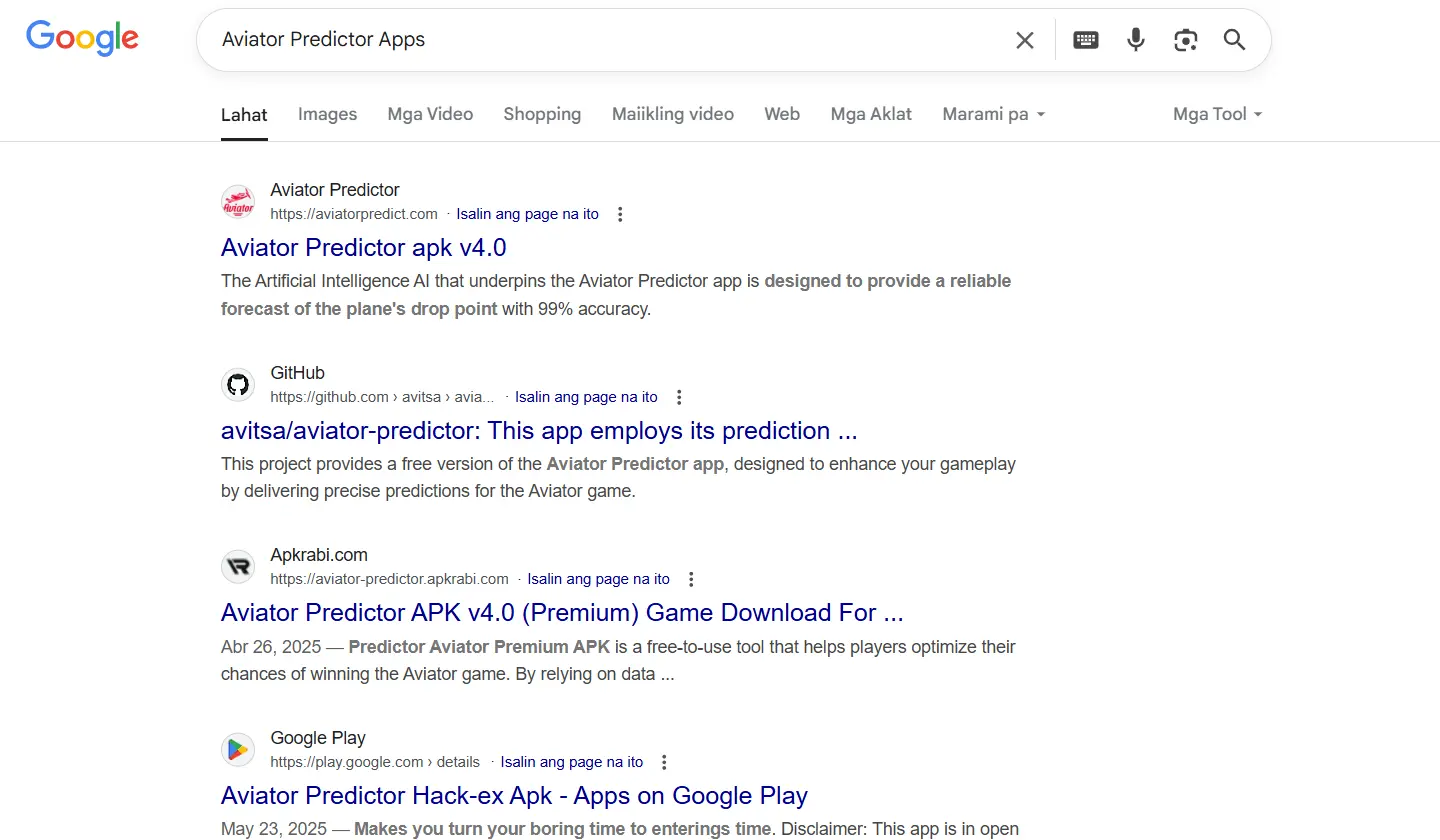Switch to the Images tab

327,114
